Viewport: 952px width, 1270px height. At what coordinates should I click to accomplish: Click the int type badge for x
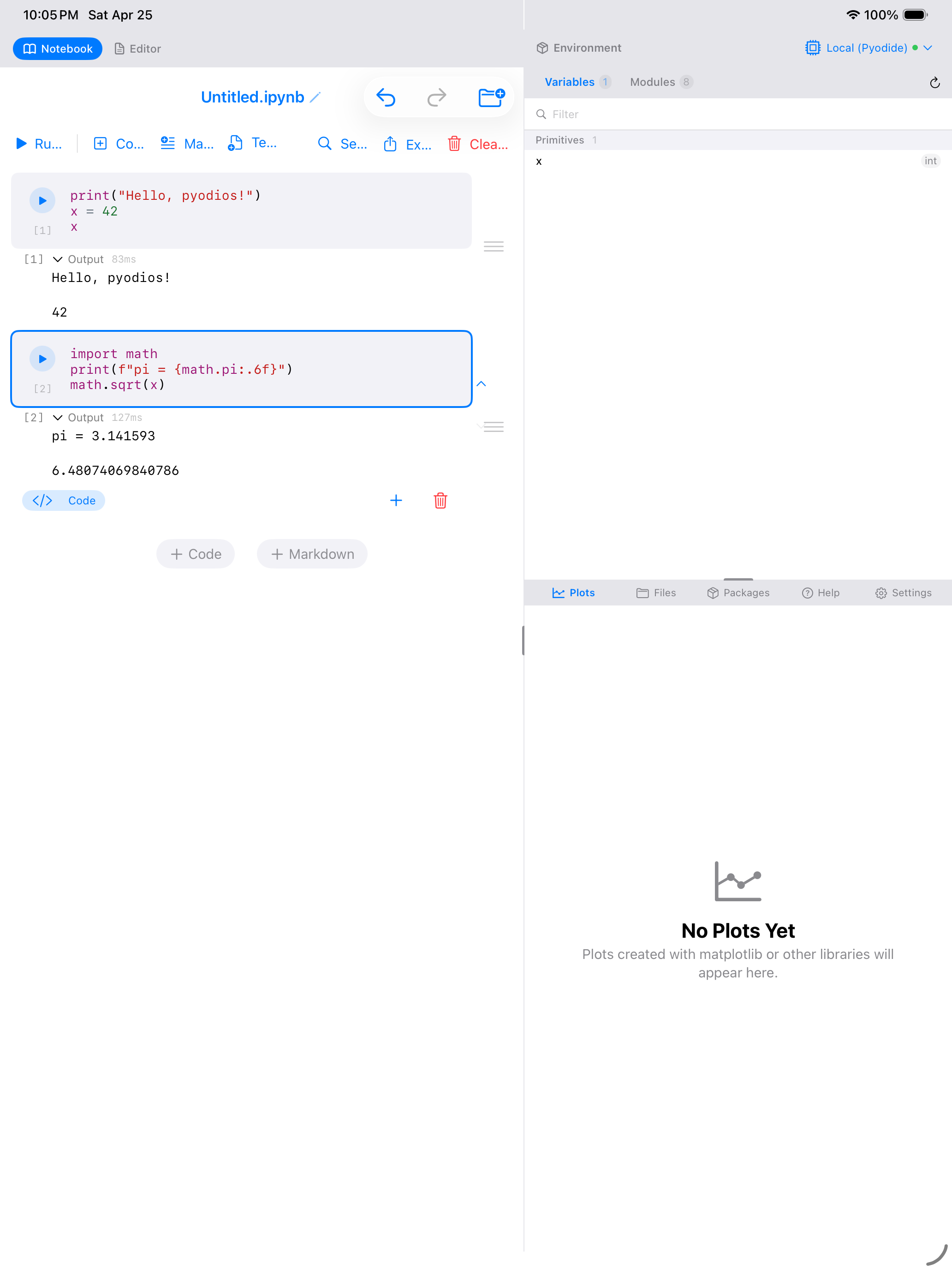[x=930, y=162]
